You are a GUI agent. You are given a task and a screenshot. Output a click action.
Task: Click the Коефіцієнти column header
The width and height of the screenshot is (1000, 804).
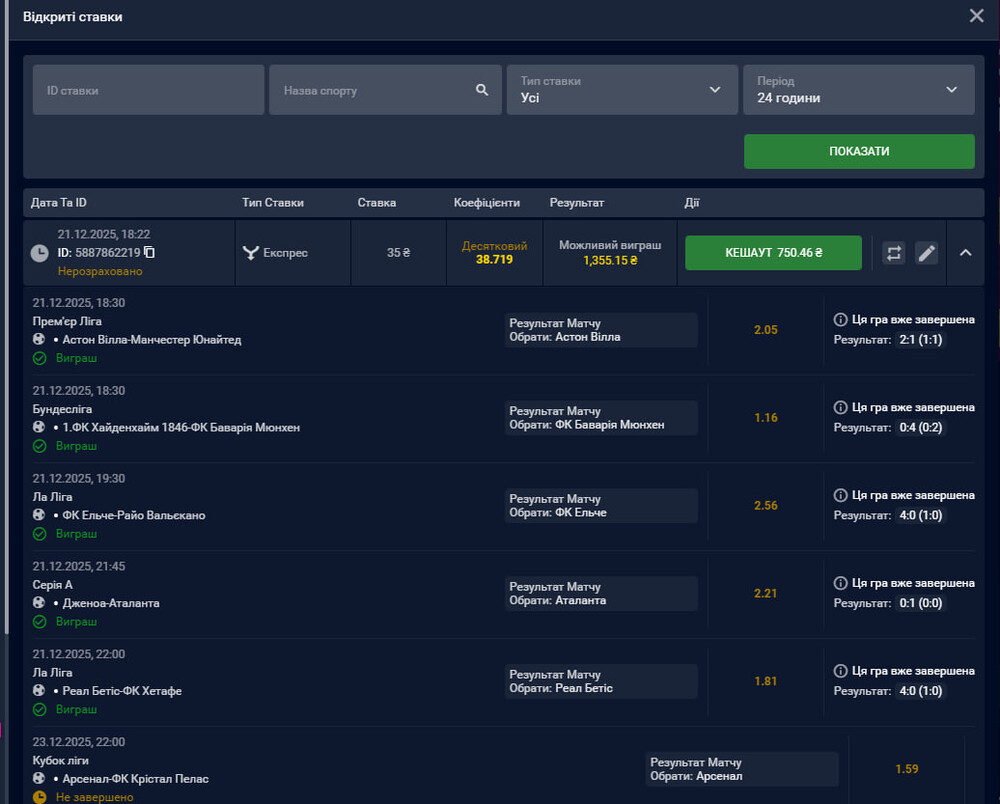coord(487,203)
